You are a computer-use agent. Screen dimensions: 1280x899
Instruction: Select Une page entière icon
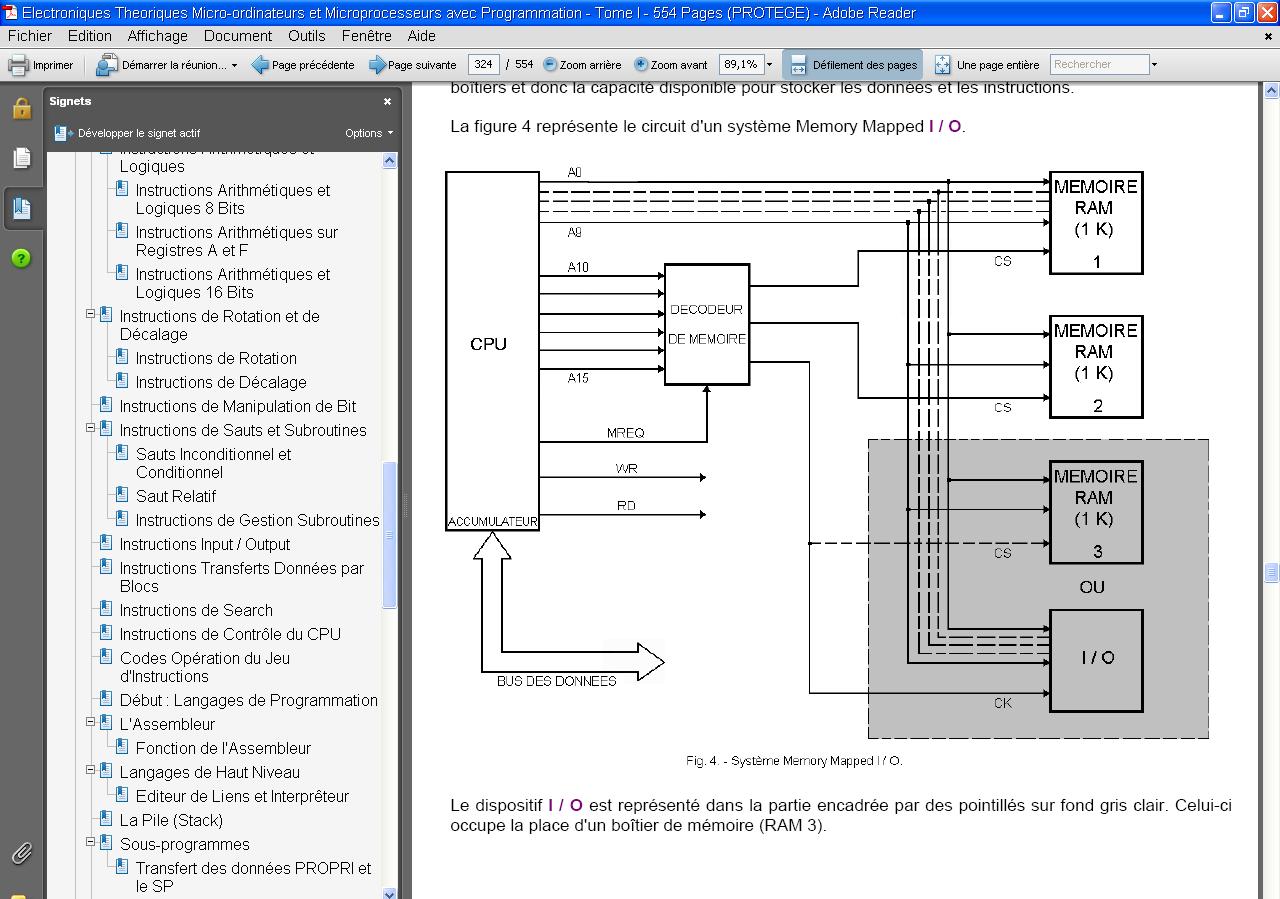[x=942, y=65]
